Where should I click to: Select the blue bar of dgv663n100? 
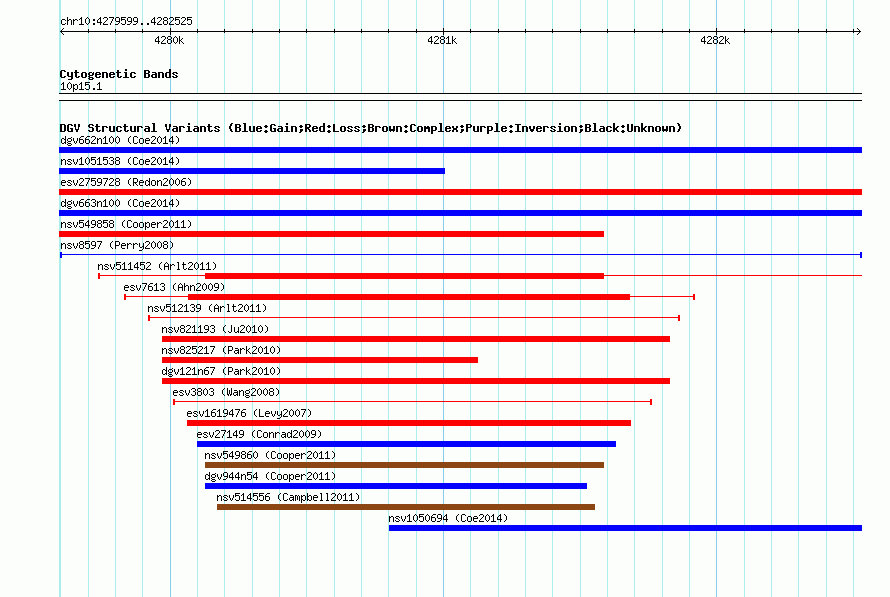point(460,213)
